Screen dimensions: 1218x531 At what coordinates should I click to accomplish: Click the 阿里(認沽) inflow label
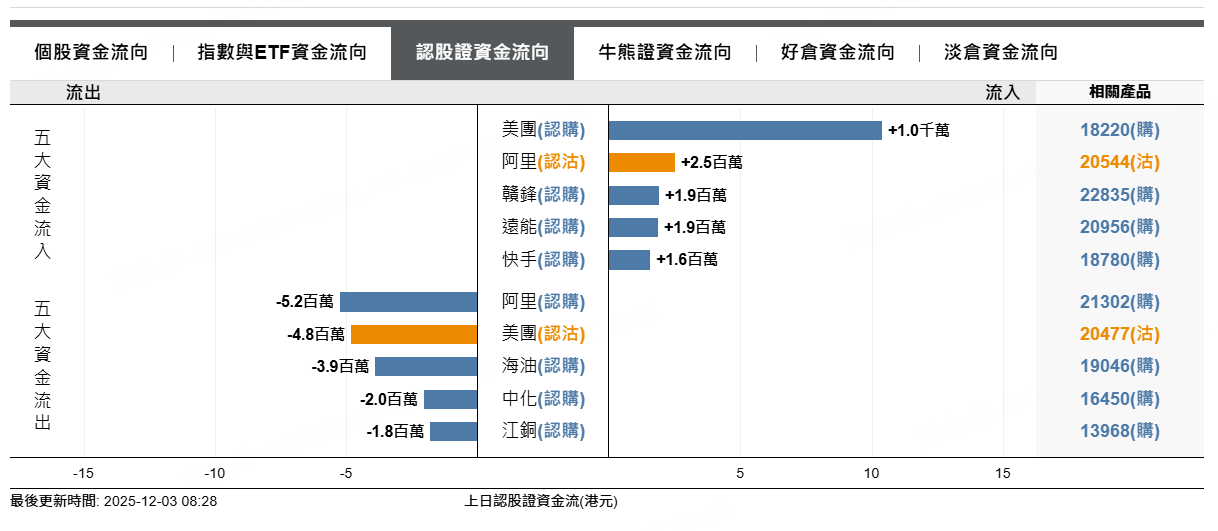click(543, 162)
